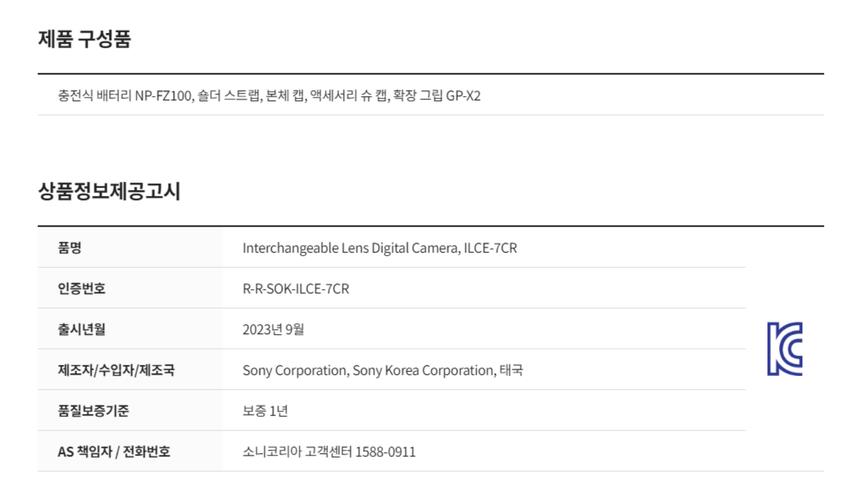Click the certification number R-R-SOK-ILCE-7CR
Viewport: 860px width, 488px height.
coord(296,288)
